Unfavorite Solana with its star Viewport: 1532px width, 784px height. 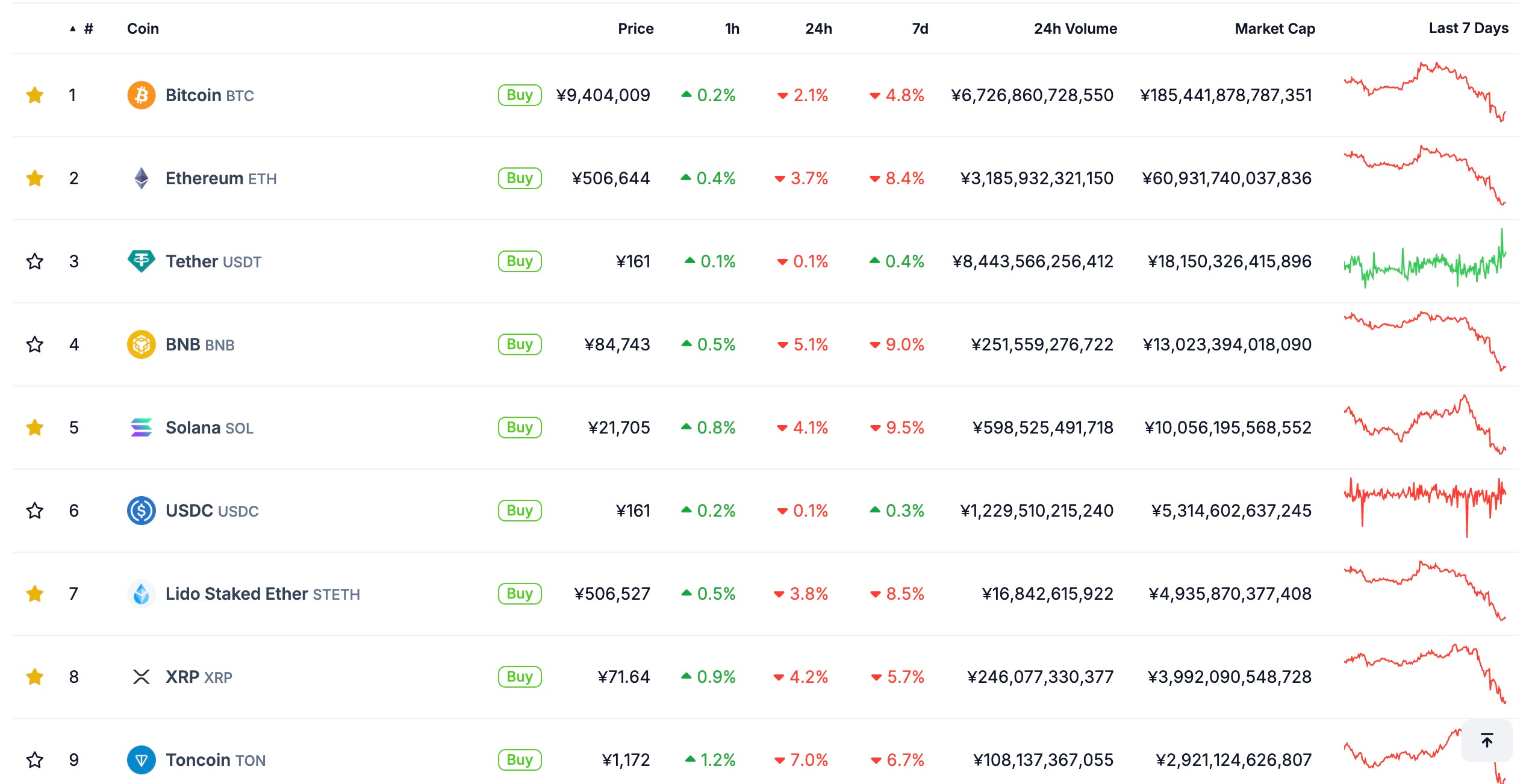pos(35,428)
